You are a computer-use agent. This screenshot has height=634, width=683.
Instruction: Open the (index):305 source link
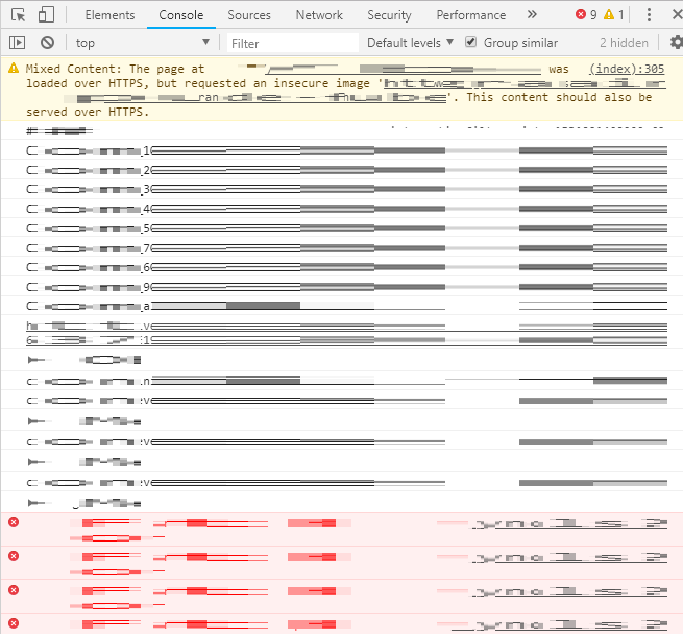pyautogui.click(x=626, y=69)
